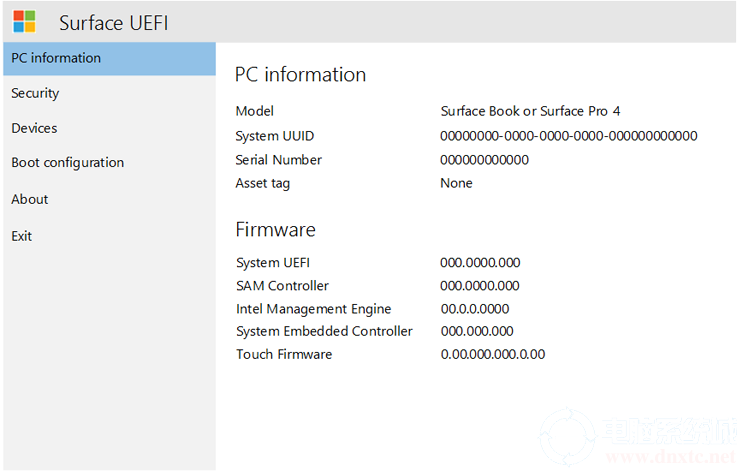The width and height of the screenshot is (737, 471).
Task: Click the SAM Controller version number
Action: 480,286
